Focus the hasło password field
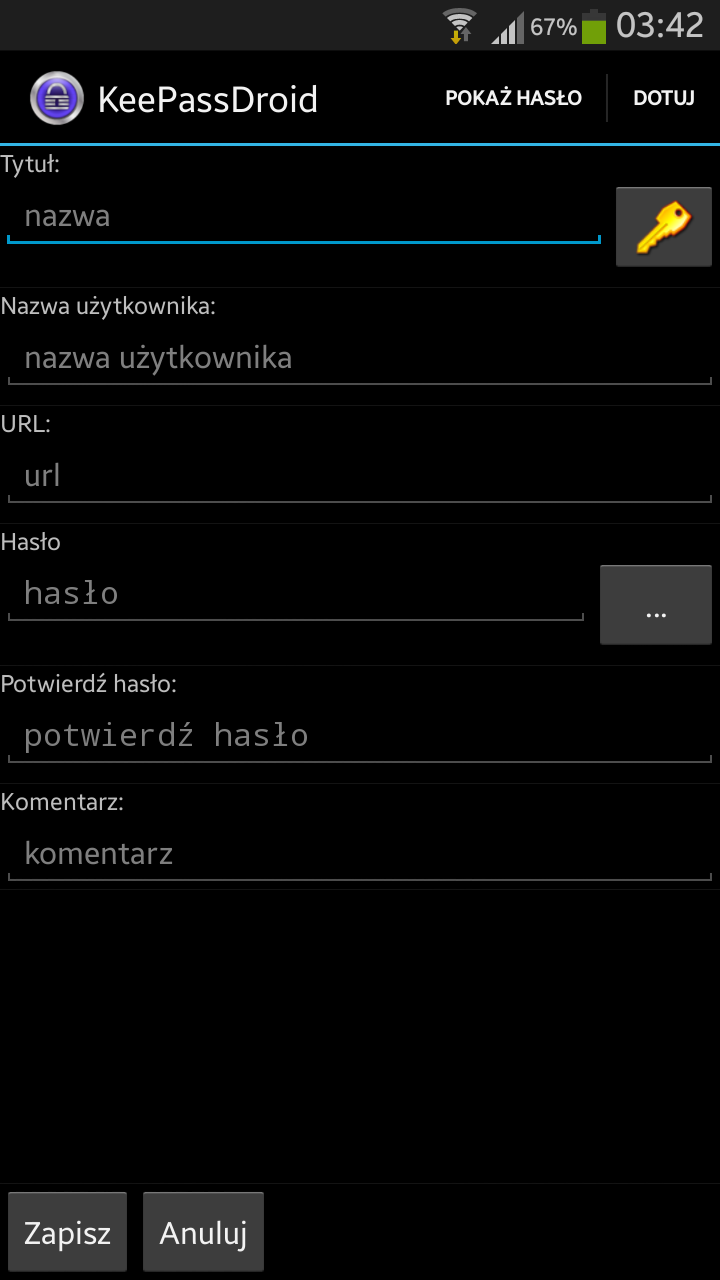This screenshot has width=720, height=1280. [296, 594]
